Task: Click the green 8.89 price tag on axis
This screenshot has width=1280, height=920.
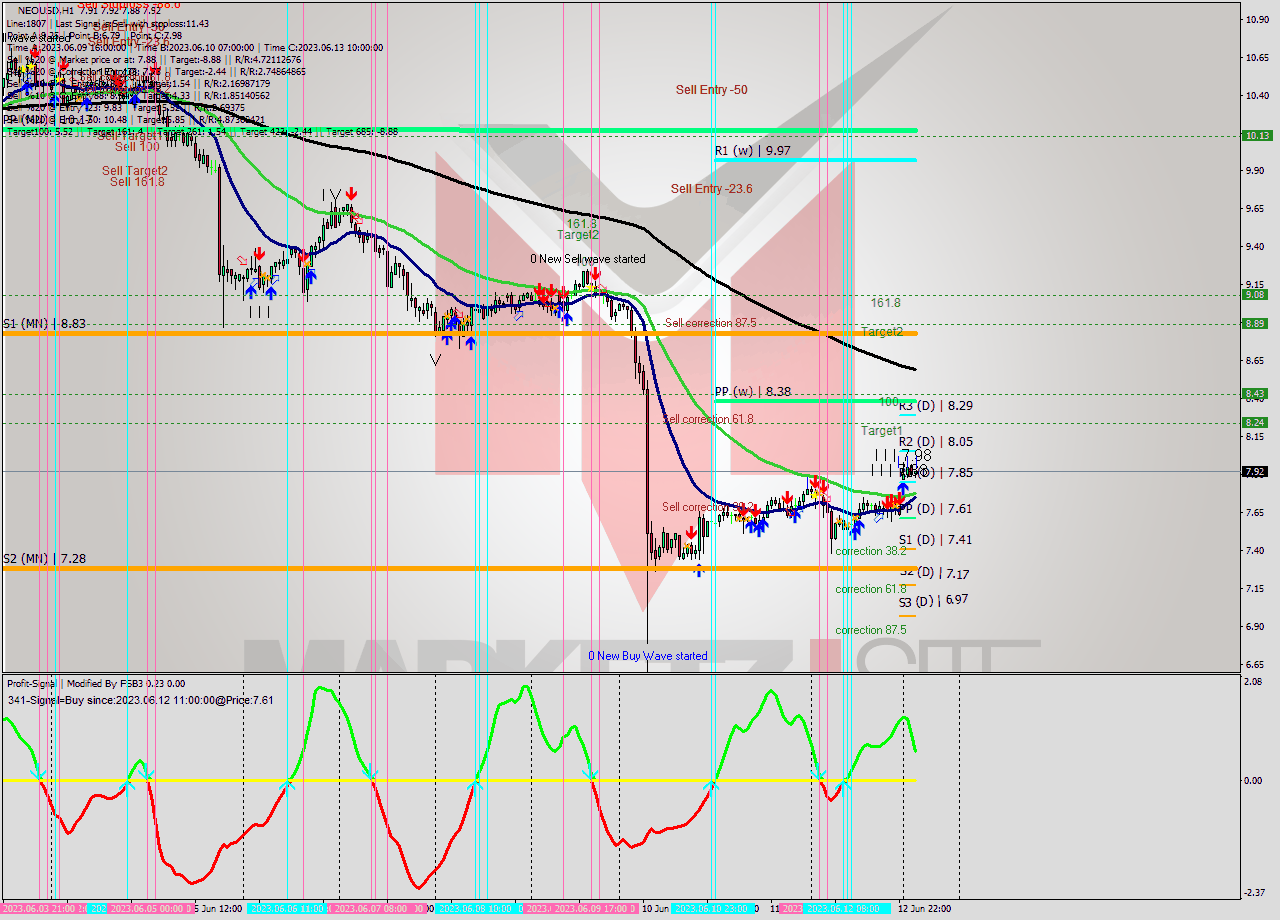Action: coord(1256,323)
